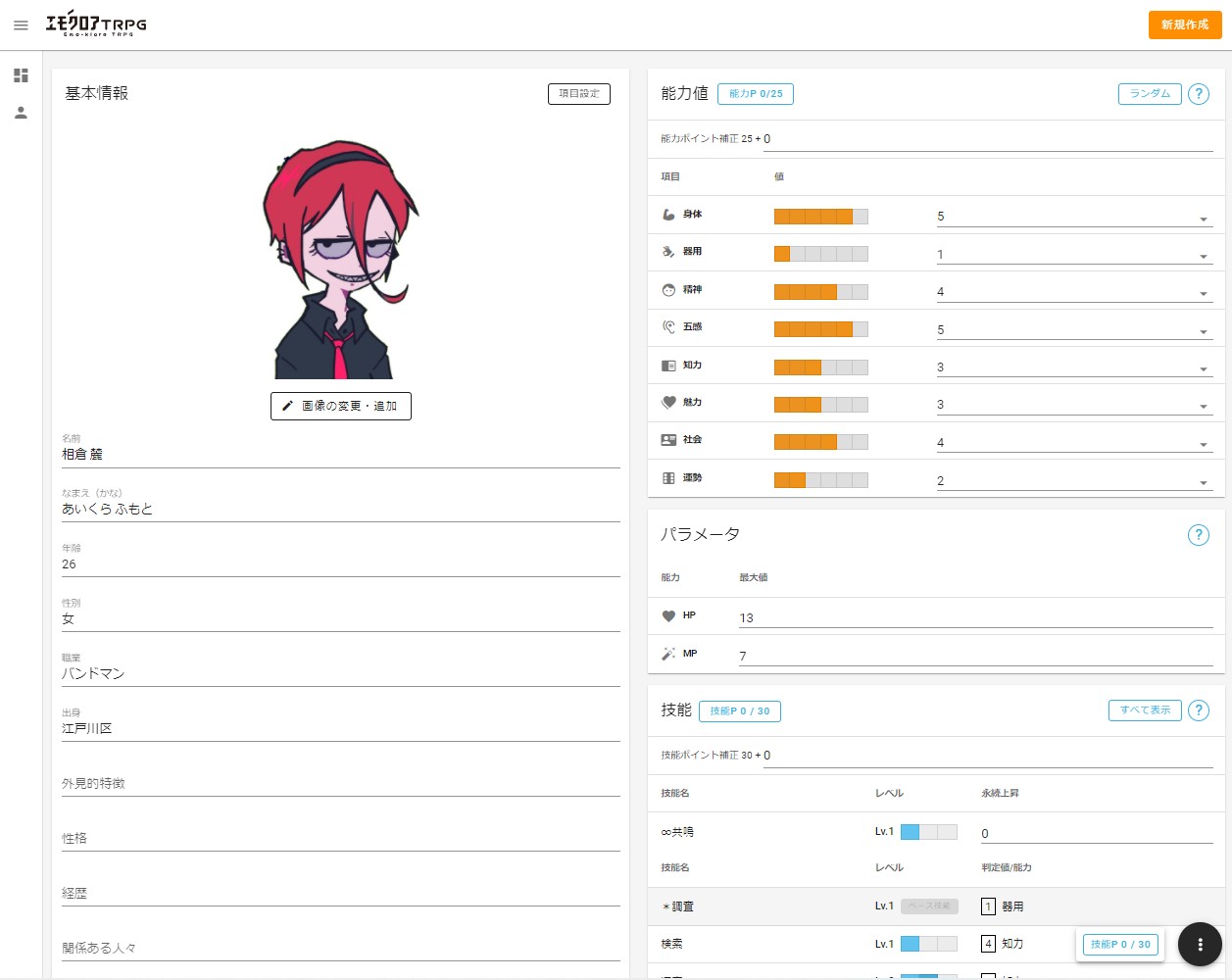The height and width of the screenshot is (980, 1232).
Task: Set the 精神 orange ability bar
Action: tap(820, 292)
